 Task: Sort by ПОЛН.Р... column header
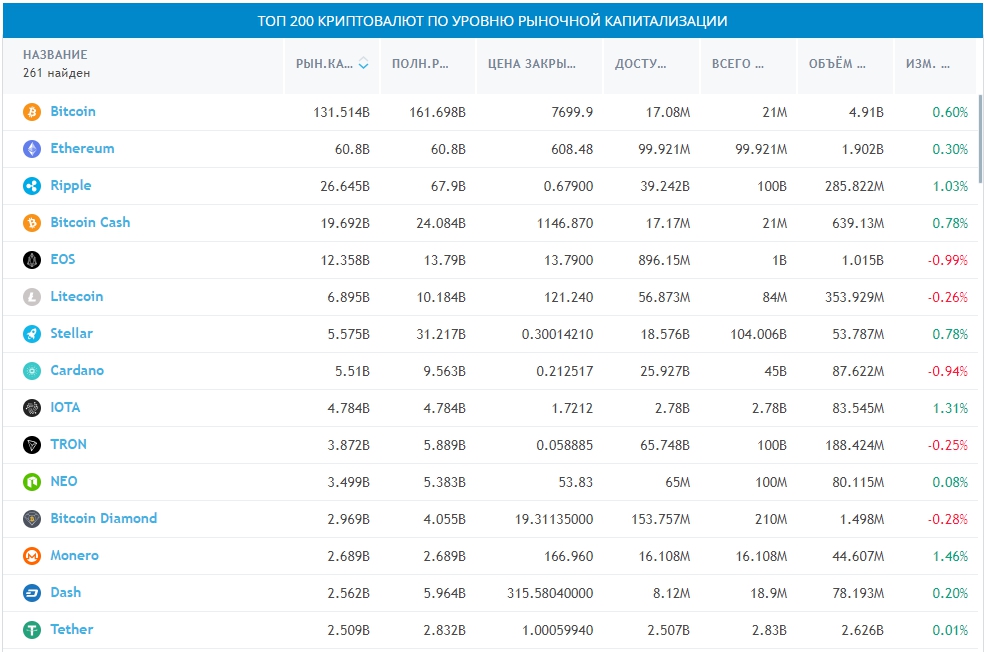coord(420,64)
